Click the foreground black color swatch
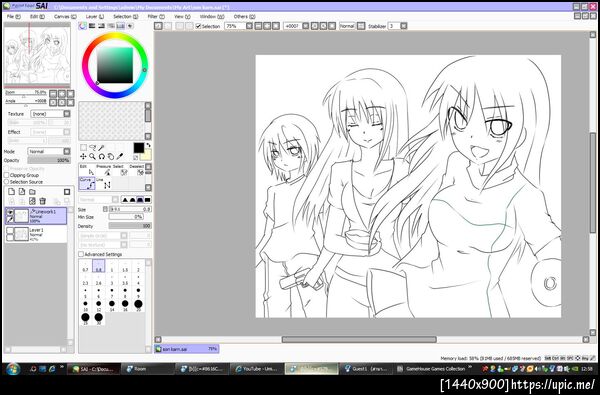The width and height of the screenshot is (600, 395). click(139, 148)
